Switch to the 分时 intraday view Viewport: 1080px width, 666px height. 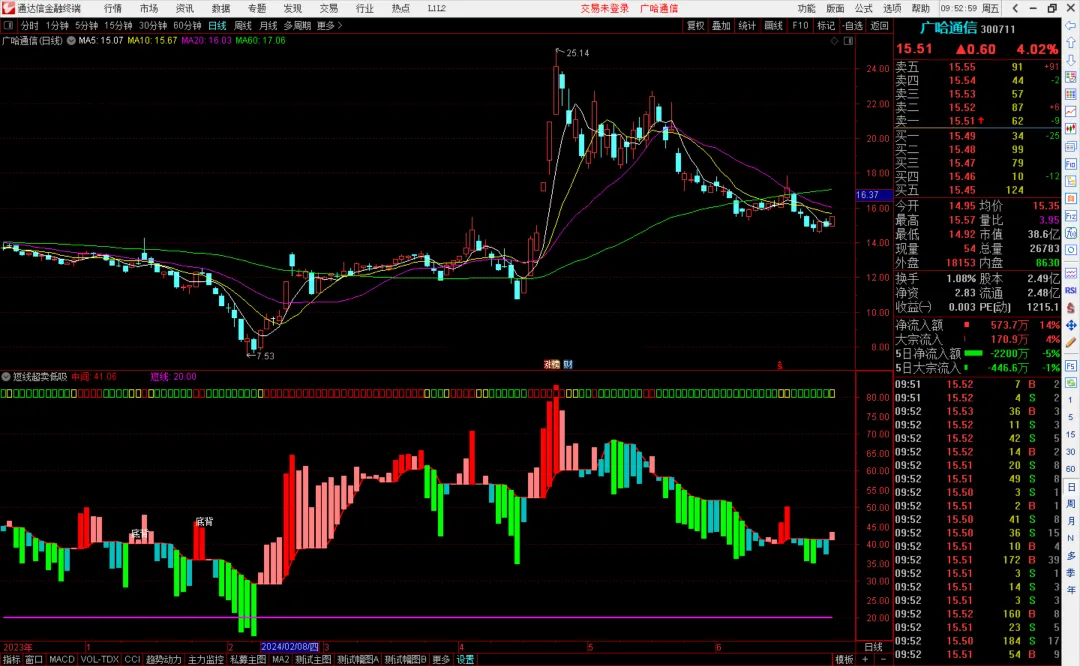tap(30, 25)
